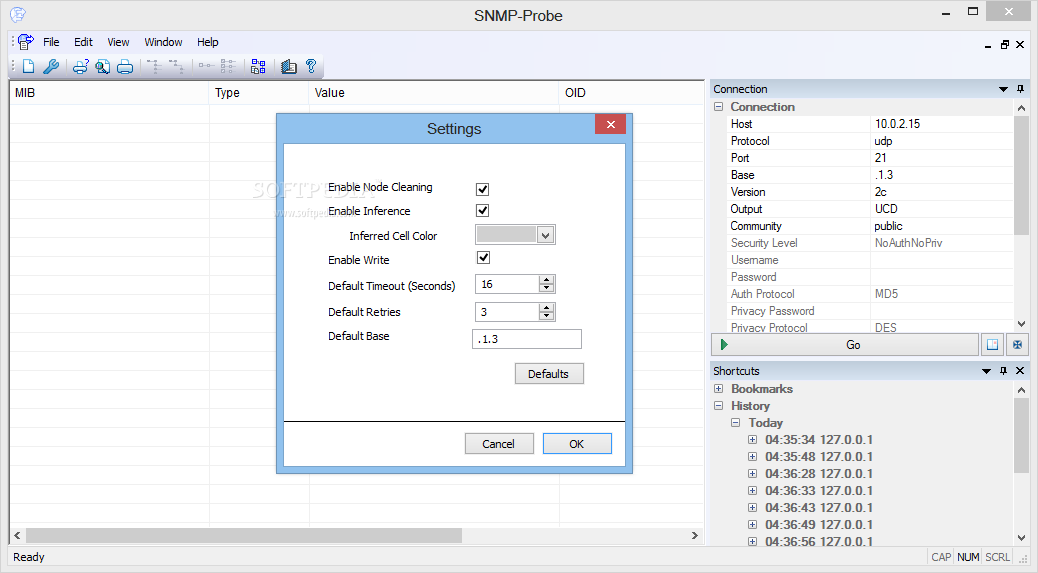
Task: Pin the Connection panel
Action: point(1020,89)
